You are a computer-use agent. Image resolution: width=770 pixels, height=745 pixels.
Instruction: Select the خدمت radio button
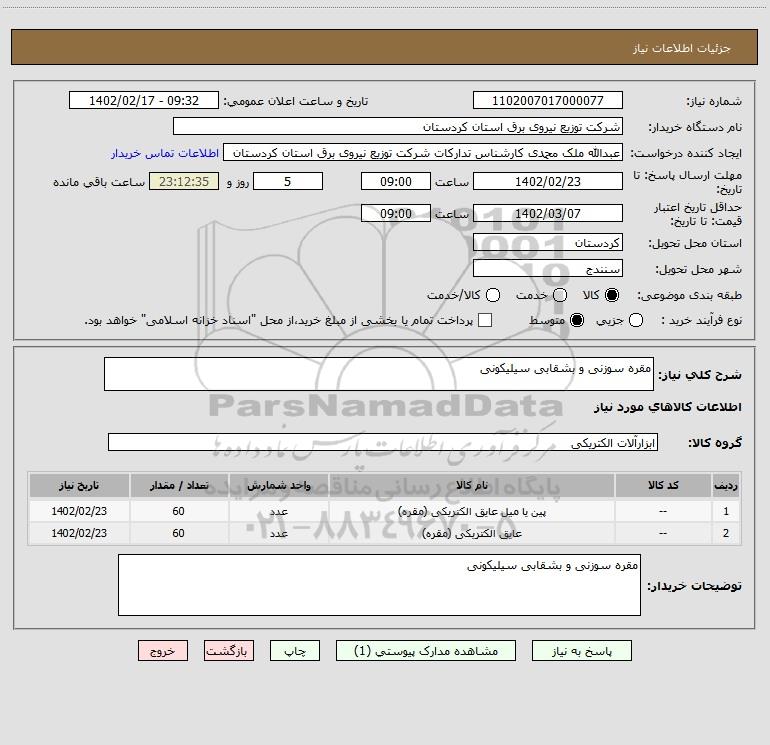pyautogui.click(x=560, y=295)
